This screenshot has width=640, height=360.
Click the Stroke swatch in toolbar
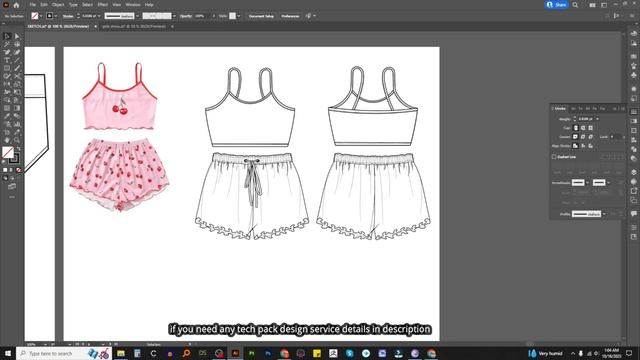[x=14, y=158]
